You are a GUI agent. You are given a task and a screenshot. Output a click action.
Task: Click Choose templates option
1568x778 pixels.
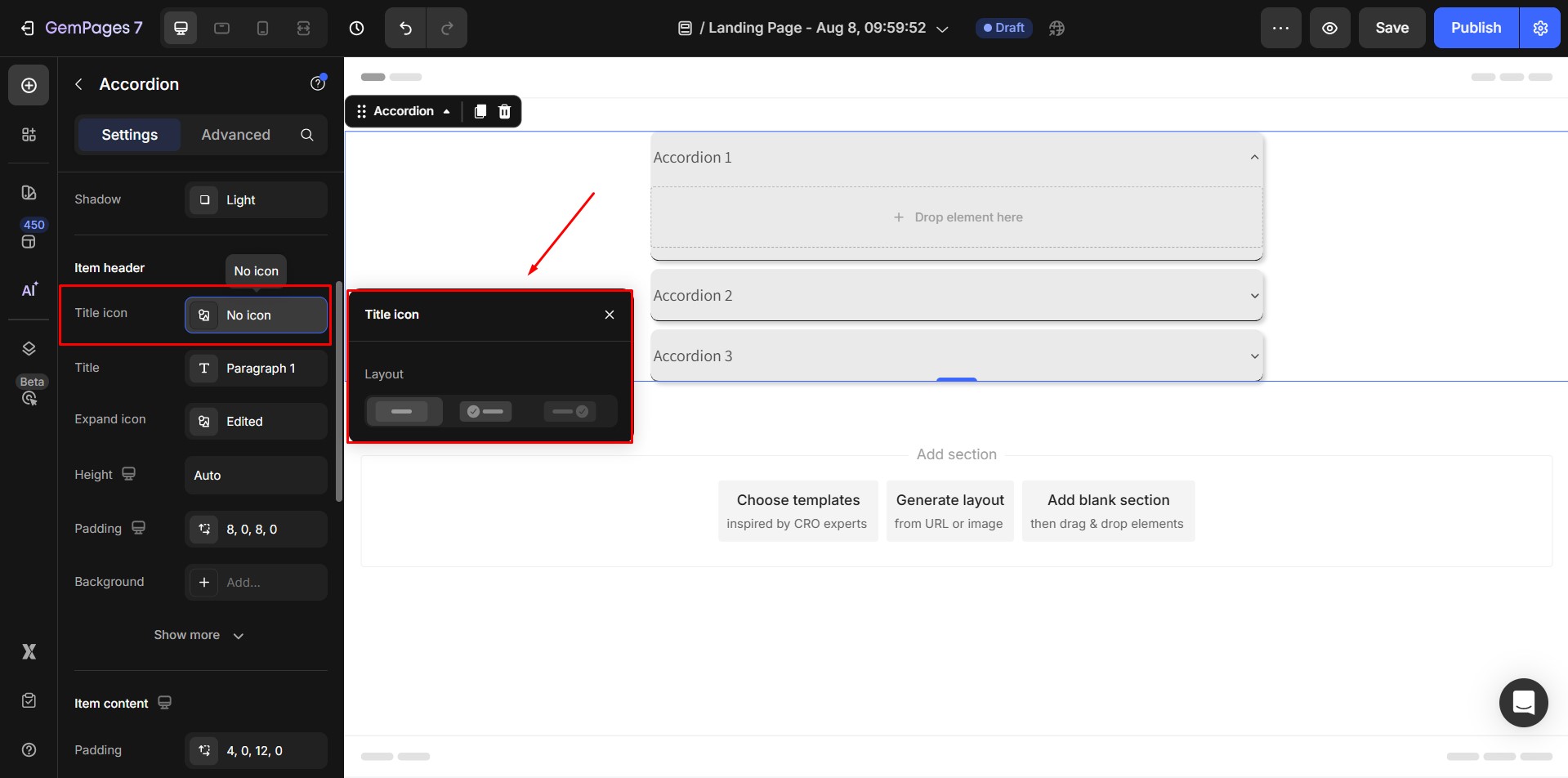tap(797, 511)
